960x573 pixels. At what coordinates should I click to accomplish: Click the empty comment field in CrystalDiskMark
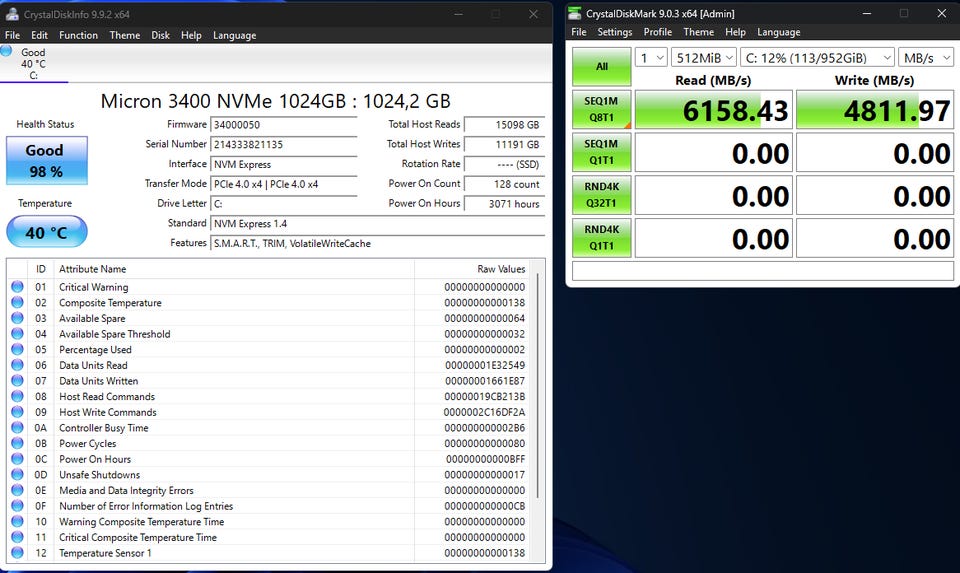(x=763, y=270)
